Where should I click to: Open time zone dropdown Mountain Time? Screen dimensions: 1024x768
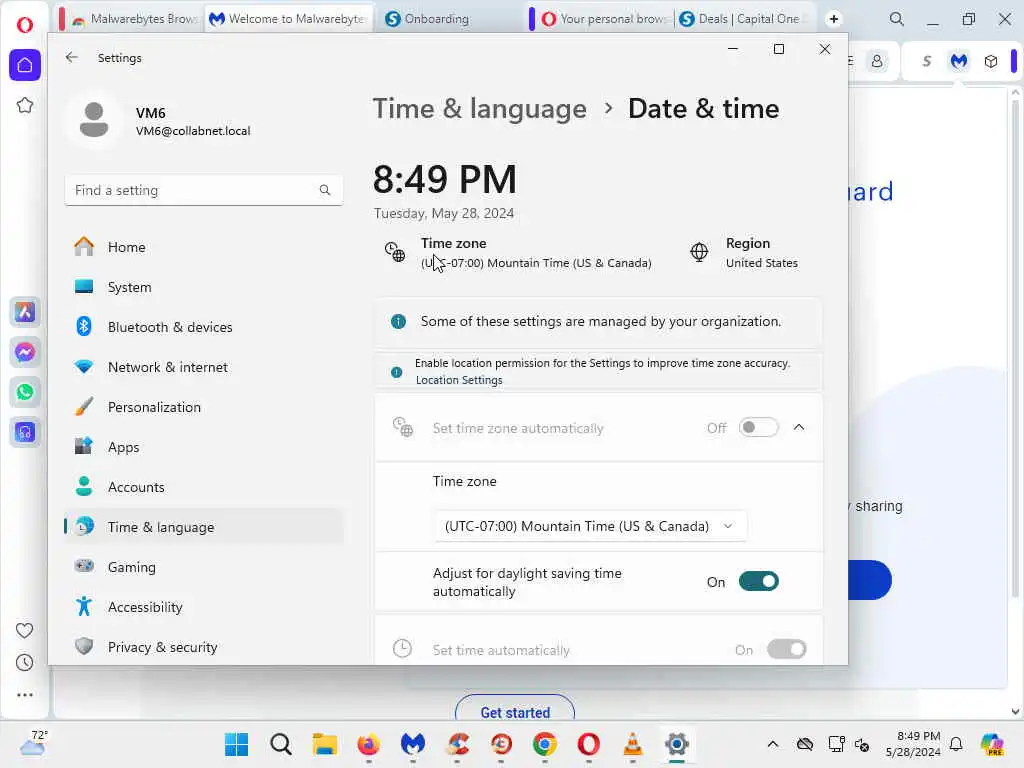point(590,526)
